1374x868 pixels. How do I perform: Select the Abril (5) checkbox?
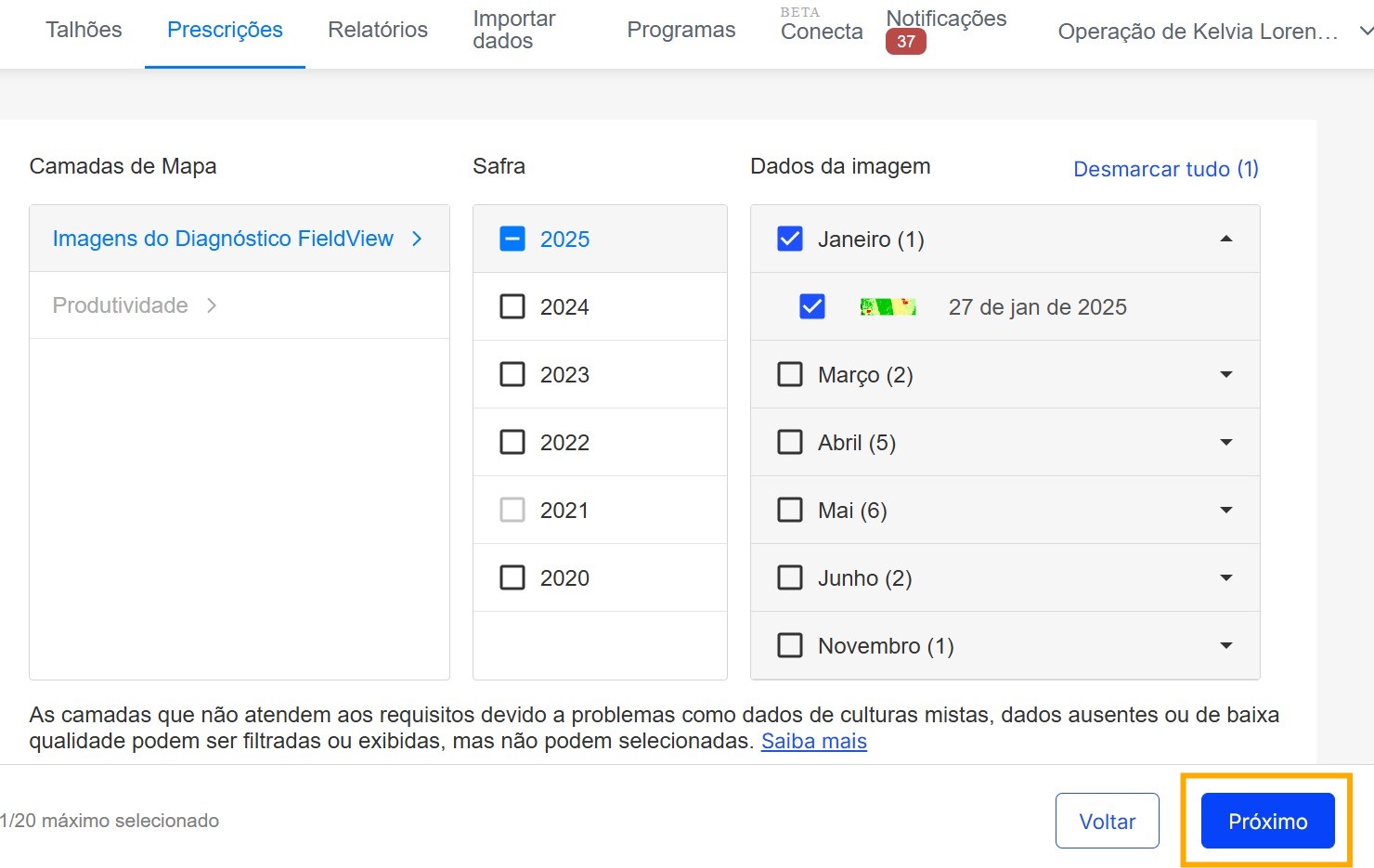coord(790,443)
